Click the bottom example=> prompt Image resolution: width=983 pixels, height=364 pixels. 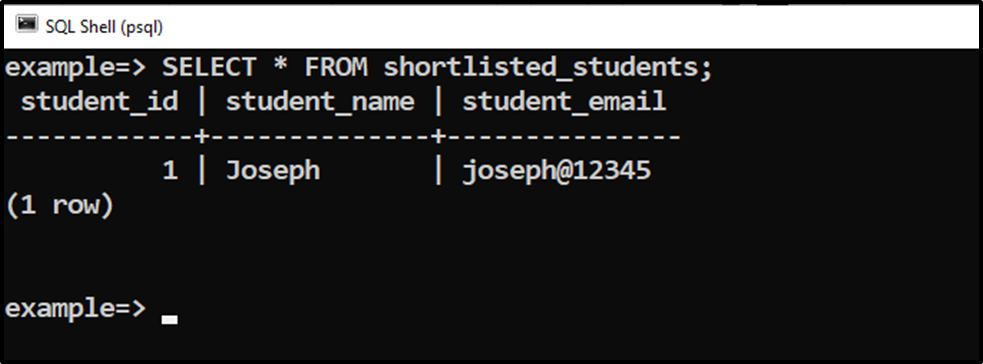(75, 309)
